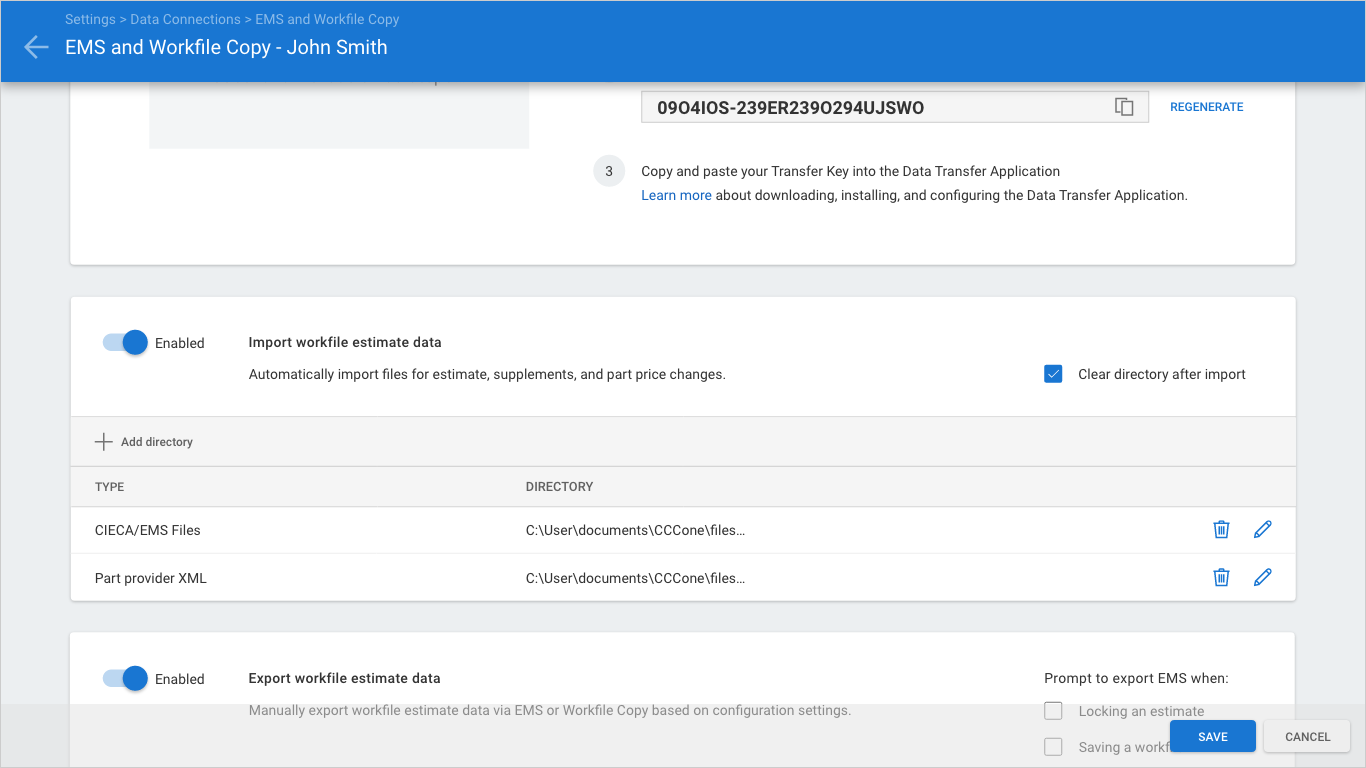Click the Import workfile estimate data heading
This screenshot has width=1366, height=768.
click(x=345, y=342)
